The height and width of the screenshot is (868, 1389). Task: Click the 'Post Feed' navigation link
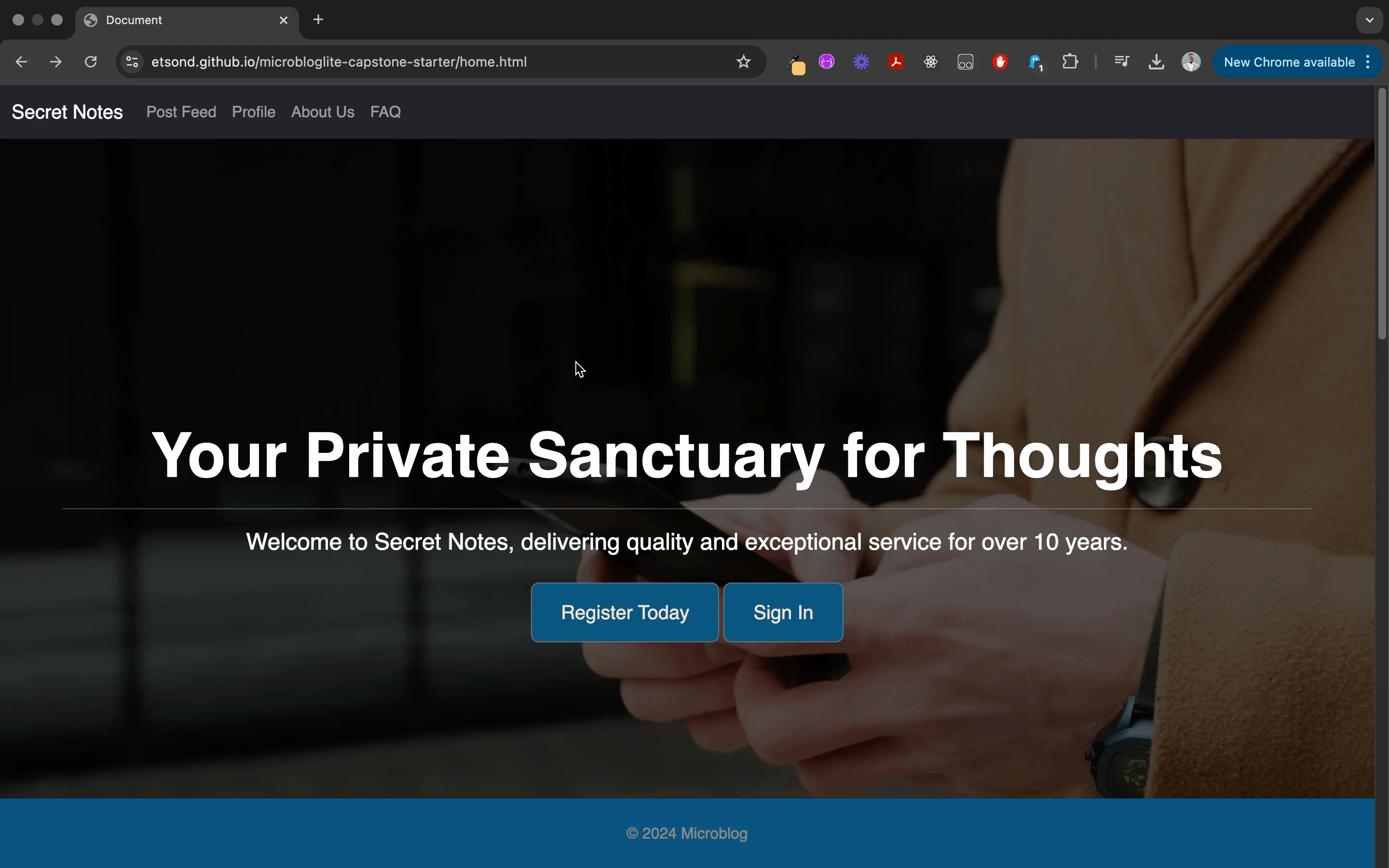coord(181,112)
